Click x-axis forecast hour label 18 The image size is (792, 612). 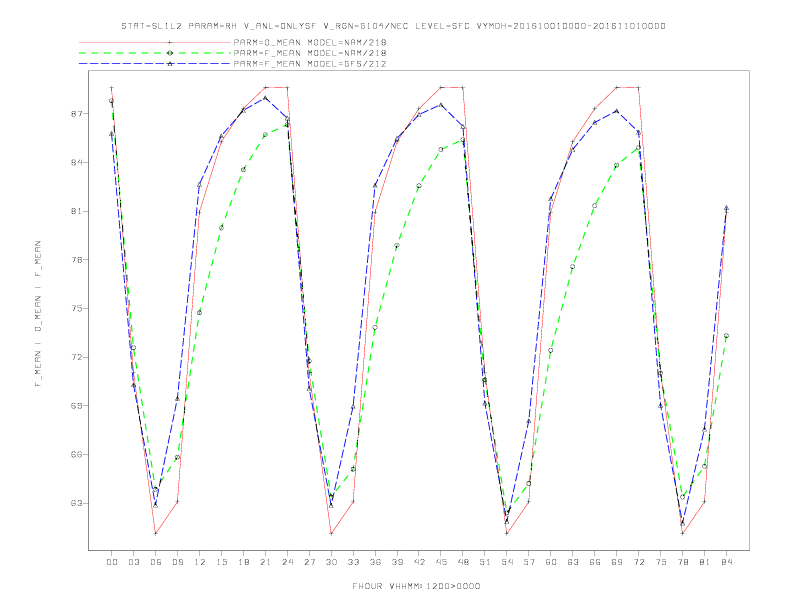(243, 562)
